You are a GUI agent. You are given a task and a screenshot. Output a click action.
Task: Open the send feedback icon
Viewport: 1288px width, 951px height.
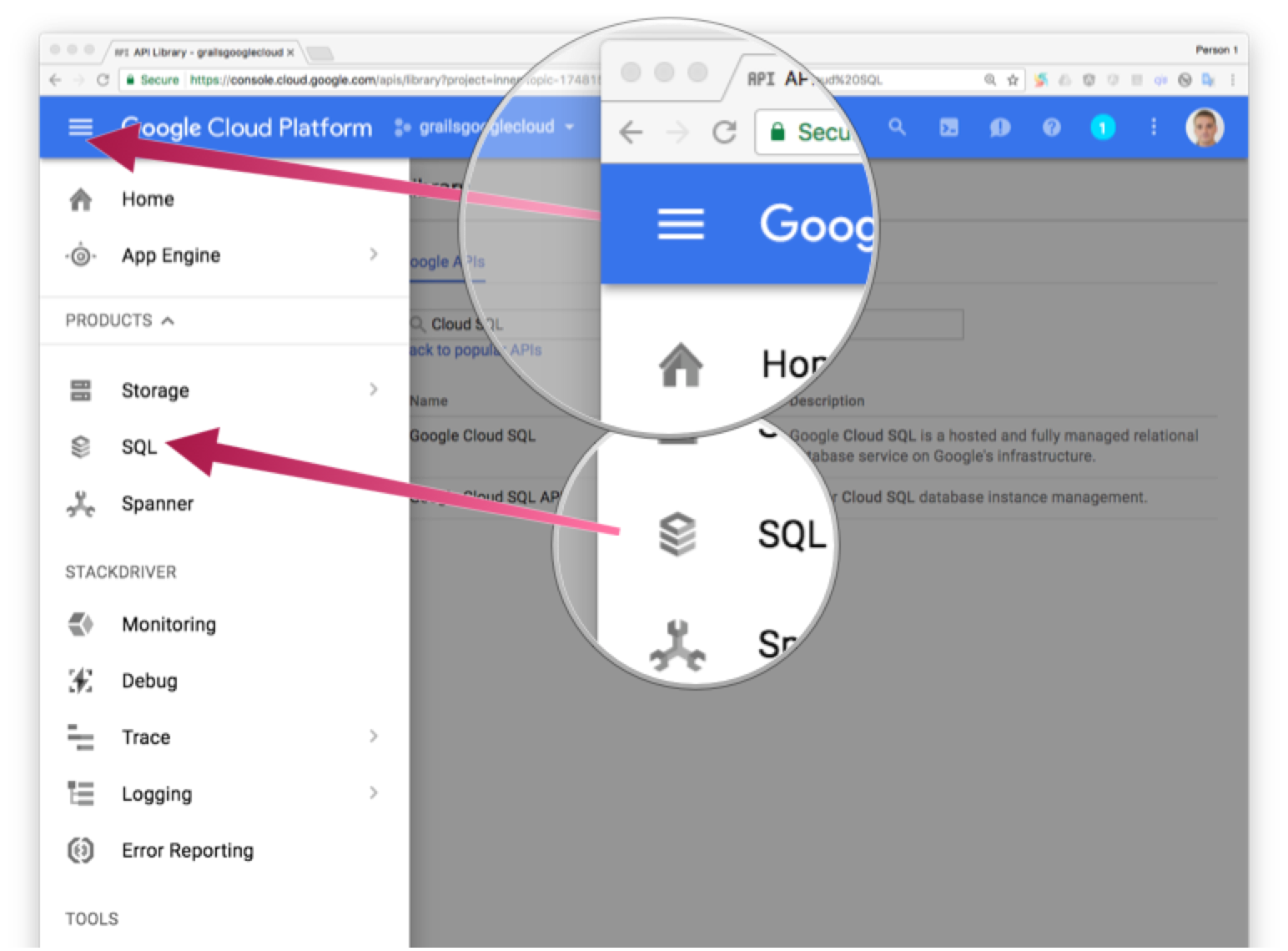point(1000,127)
